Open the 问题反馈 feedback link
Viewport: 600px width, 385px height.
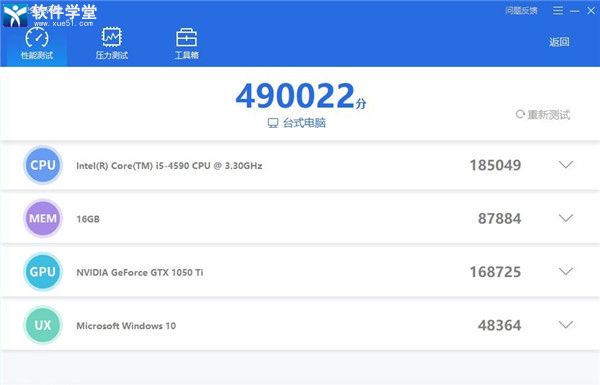click(521, 11)
